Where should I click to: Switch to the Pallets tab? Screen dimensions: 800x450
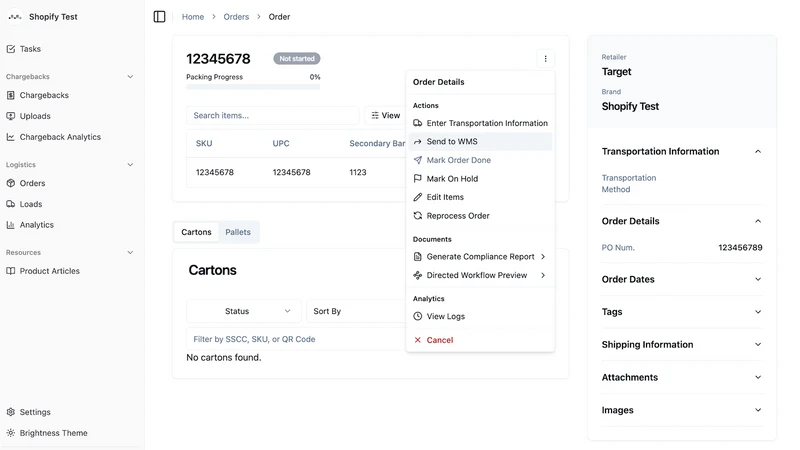pyautogui.click(x=238, y=232)
